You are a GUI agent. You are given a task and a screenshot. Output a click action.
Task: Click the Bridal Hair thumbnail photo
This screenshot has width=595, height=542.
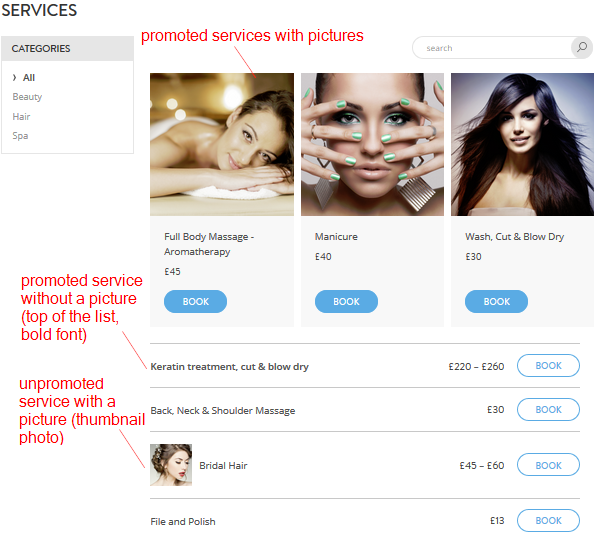(171, 465)
